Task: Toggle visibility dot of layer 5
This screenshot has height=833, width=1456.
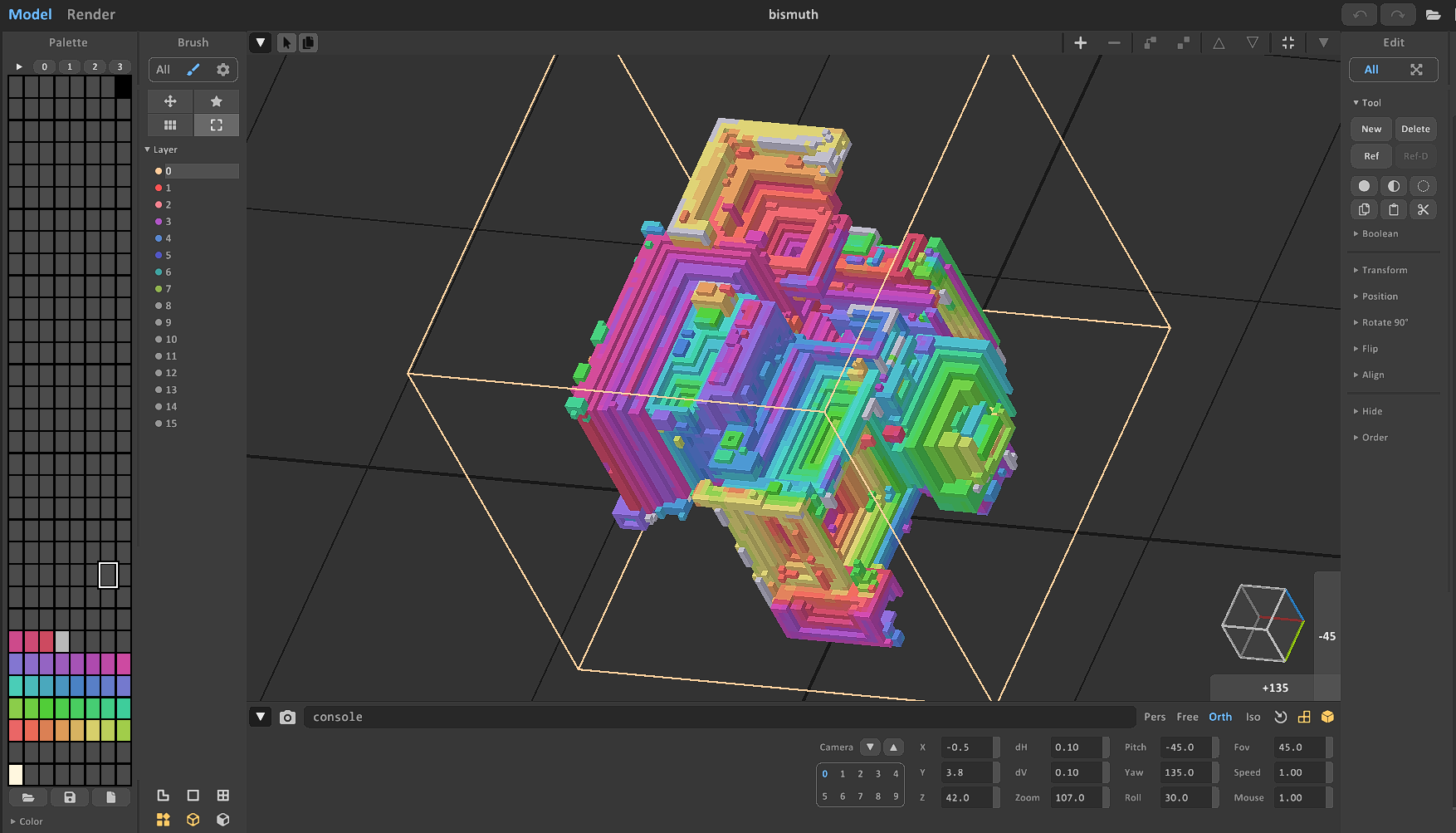Action: coord(159,255)
